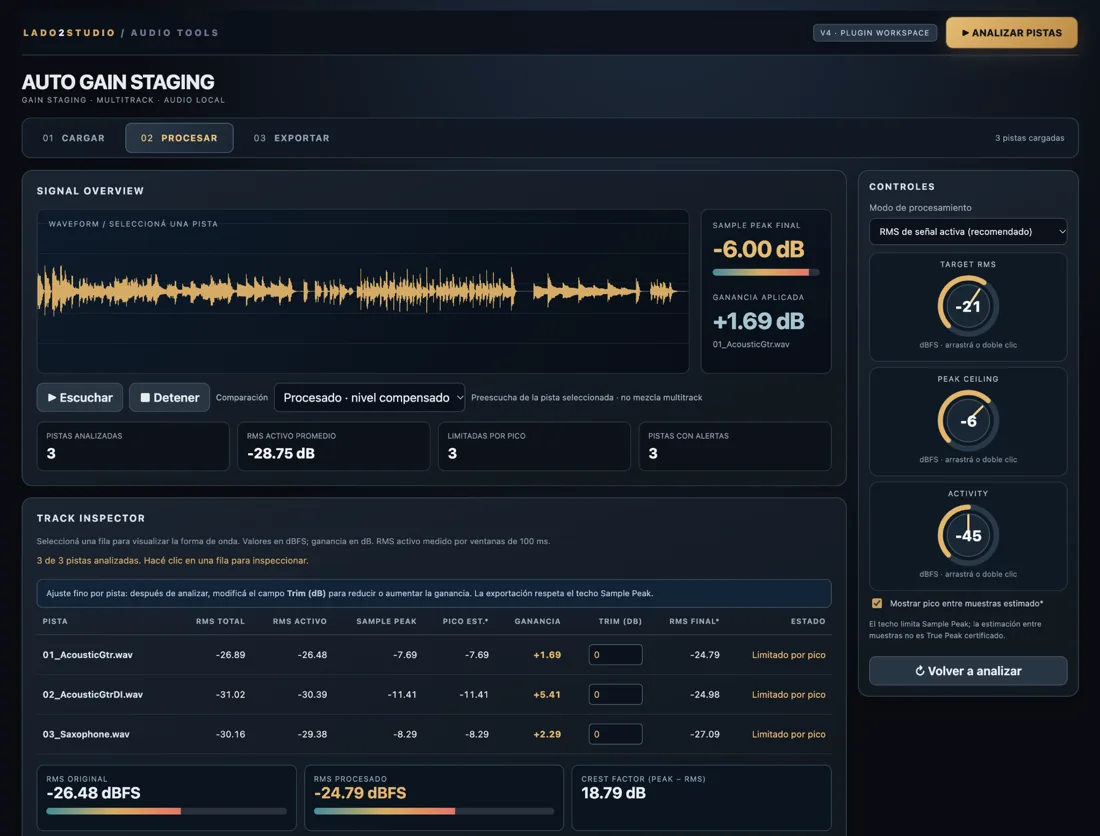Click the Activity threshold knob

coord(968,535)
